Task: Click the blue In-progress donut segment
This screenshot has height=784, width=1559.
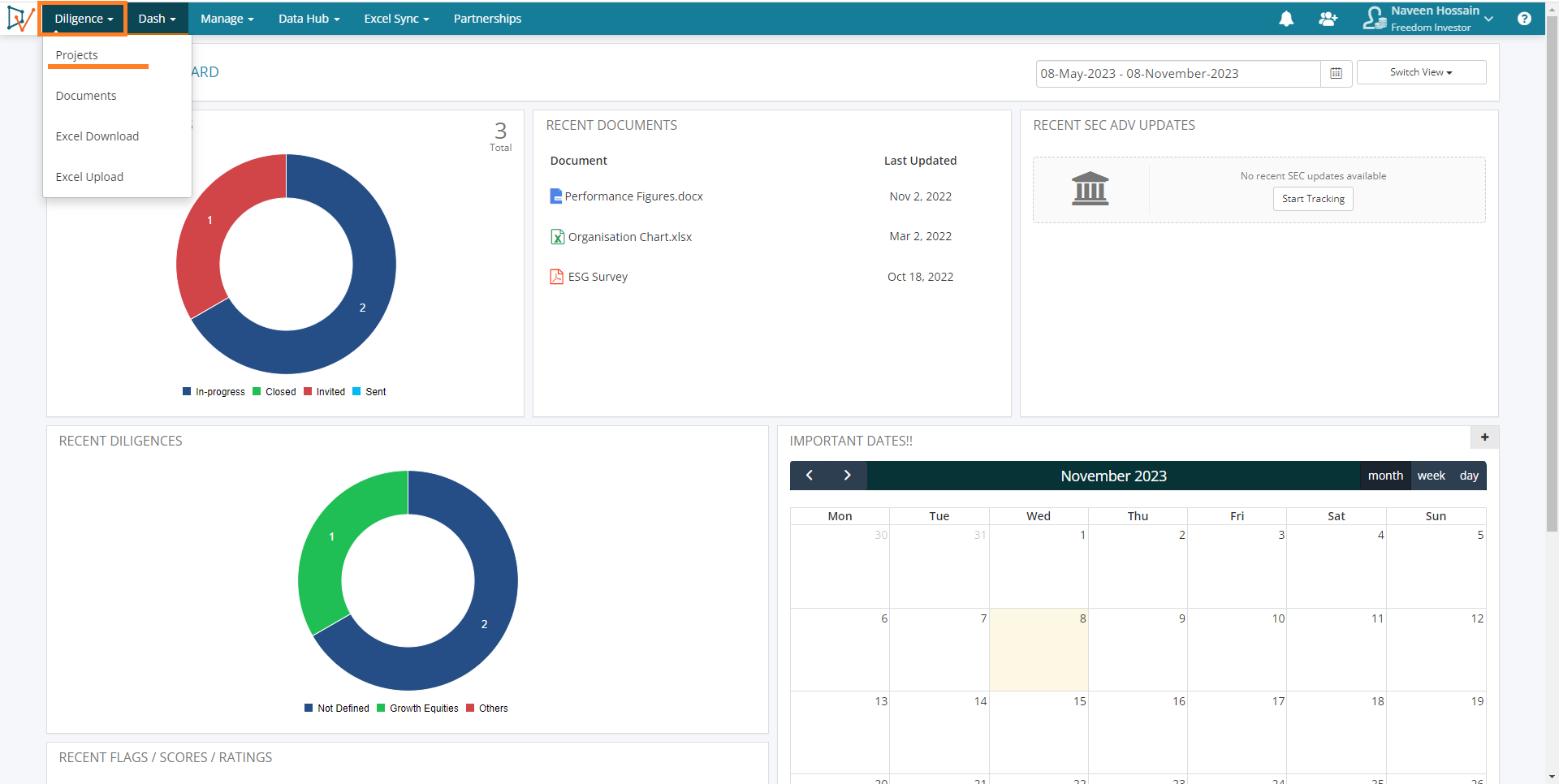Action: point(362,308)
